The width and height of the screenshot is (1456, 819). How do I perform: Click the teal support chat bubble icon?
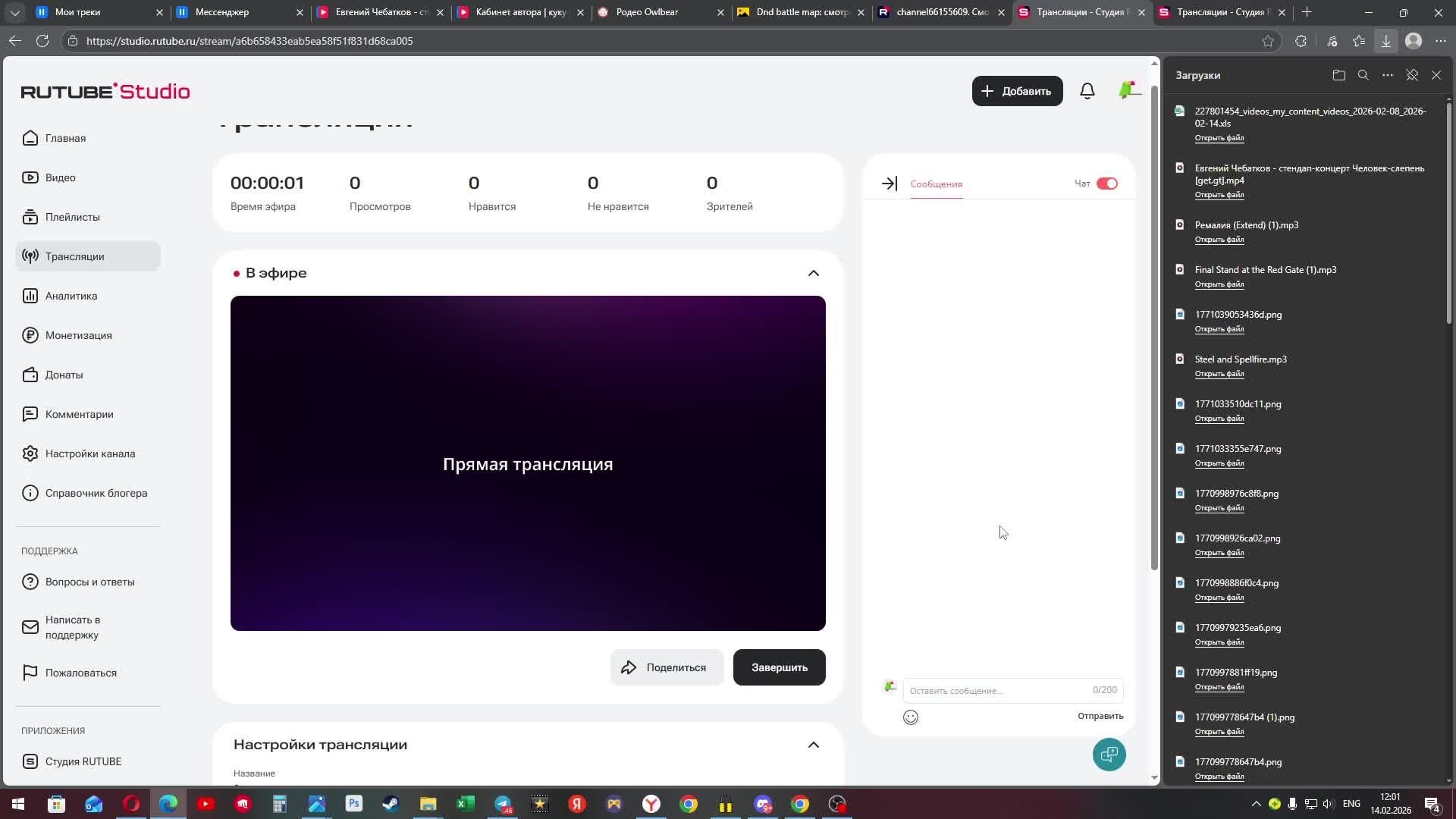point(1109,755)
